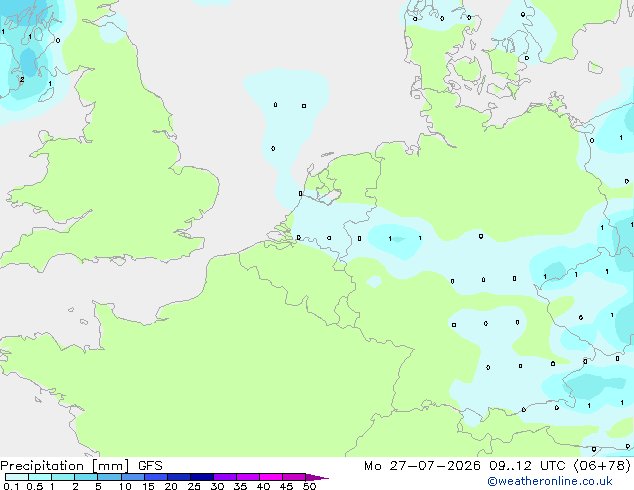This screenshot has height=490, width=634.
Task: Click the '0.1' legend scale label
Action: [11, 486]
